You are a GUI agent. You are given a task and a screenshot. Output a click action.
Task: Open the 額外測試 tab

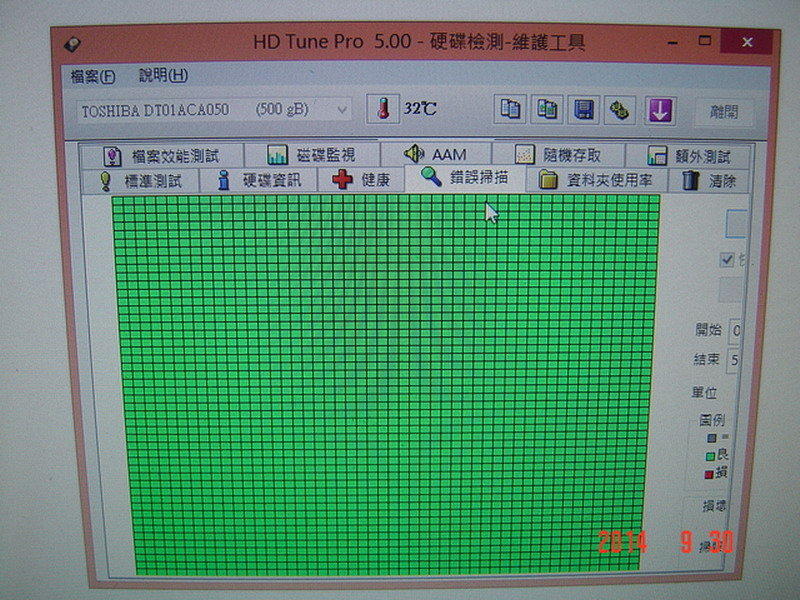[688, 156]
